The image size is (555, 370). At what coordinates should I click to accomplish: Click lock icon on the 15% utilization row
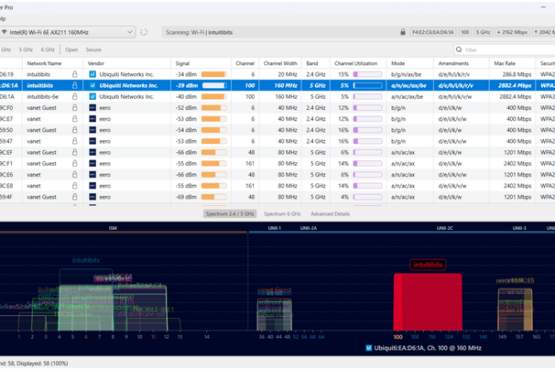coord(75,74)
